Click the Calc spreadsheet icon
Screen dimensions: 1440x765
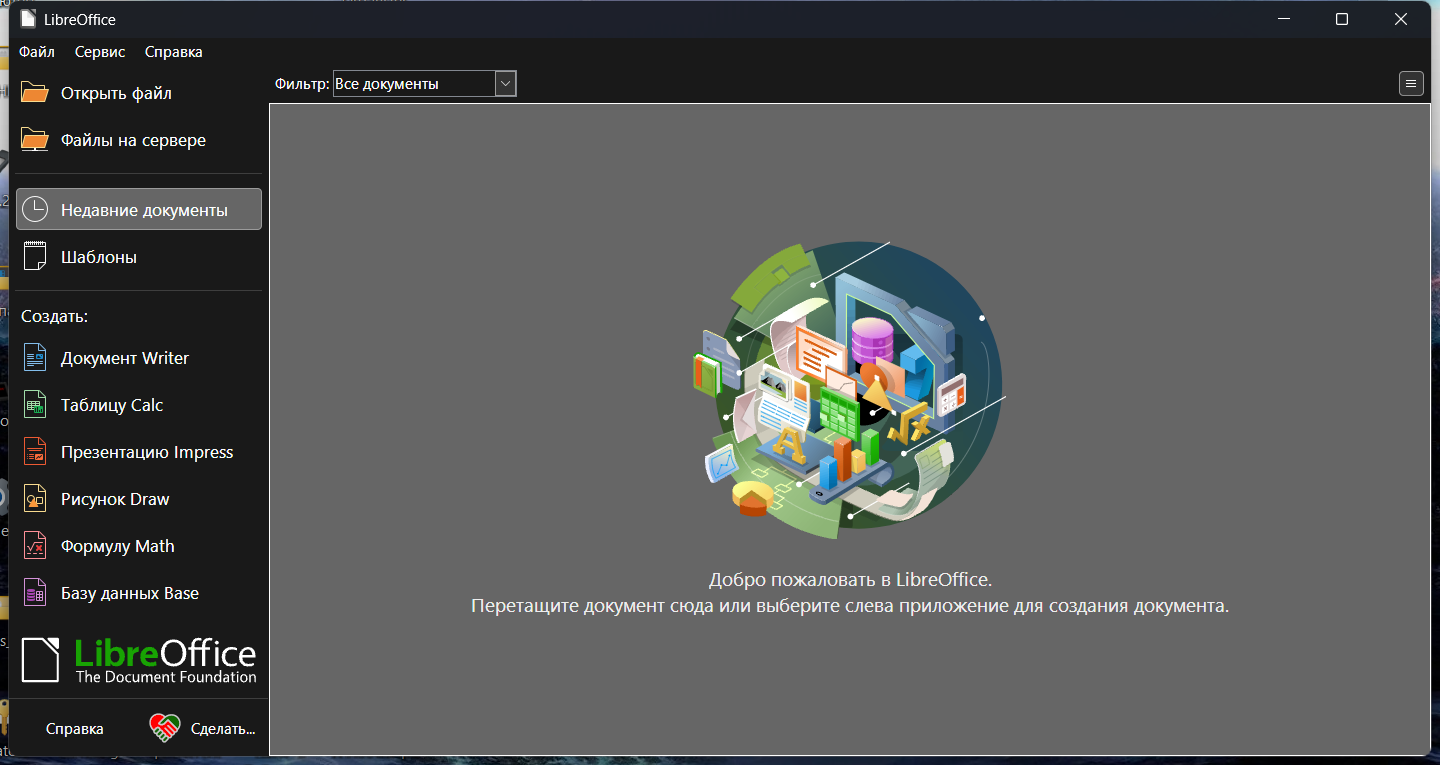tap(35, 405)
